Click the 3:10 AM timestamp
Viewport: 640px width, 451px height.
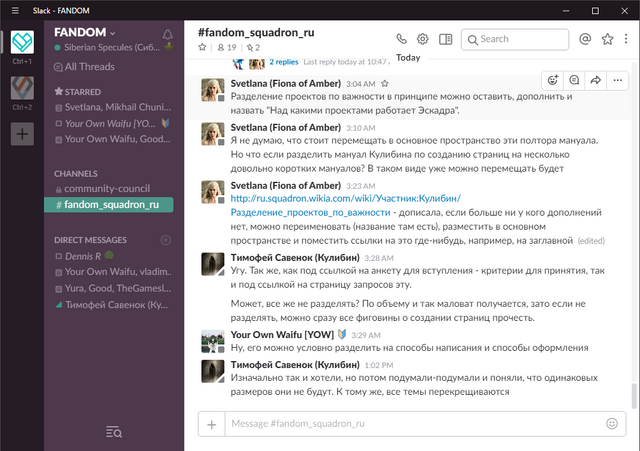click(360, 128)
